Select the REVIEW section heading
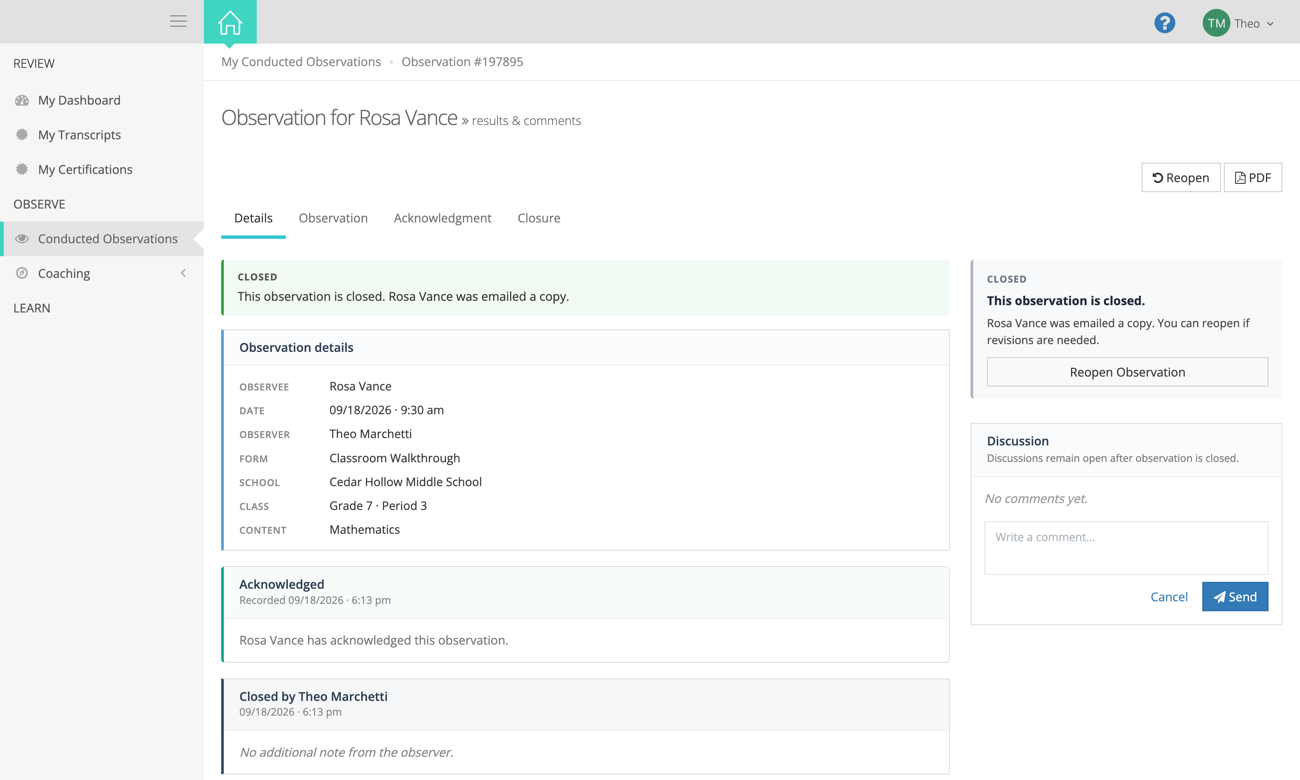Screen dimensions: 1300x780 (x=34, y=63)
